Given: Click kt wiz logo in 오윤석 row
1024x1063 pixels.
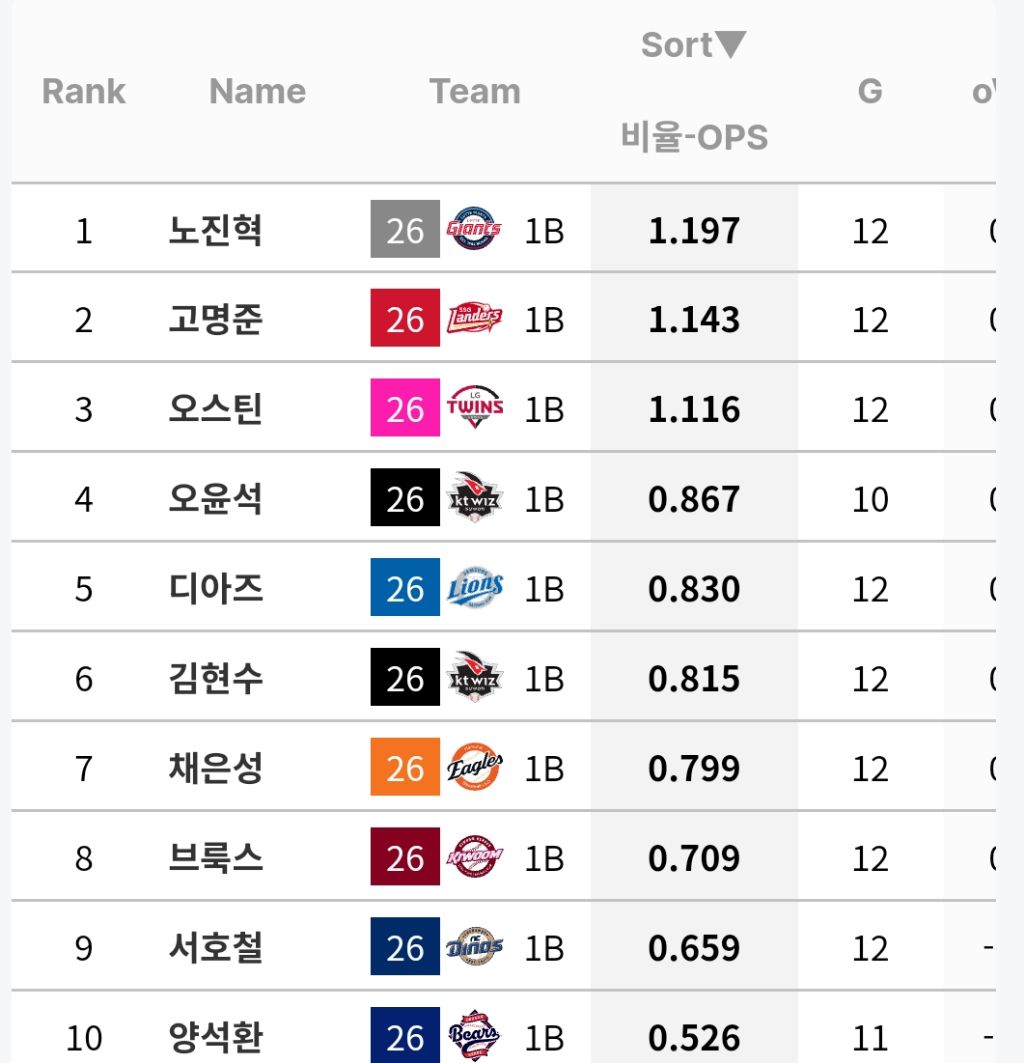Looking at the screenshot, I should point(474,498).
